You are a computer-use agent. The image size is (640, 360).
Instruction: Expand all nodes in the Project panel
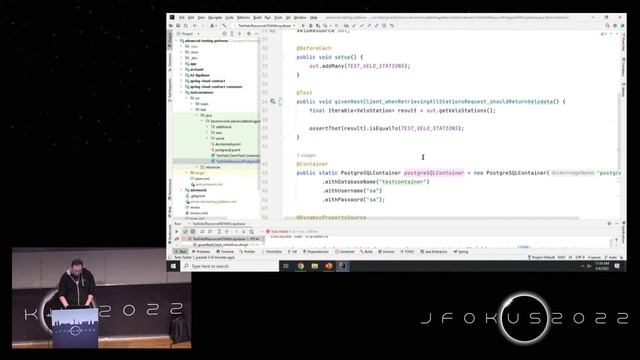point(232,33)
